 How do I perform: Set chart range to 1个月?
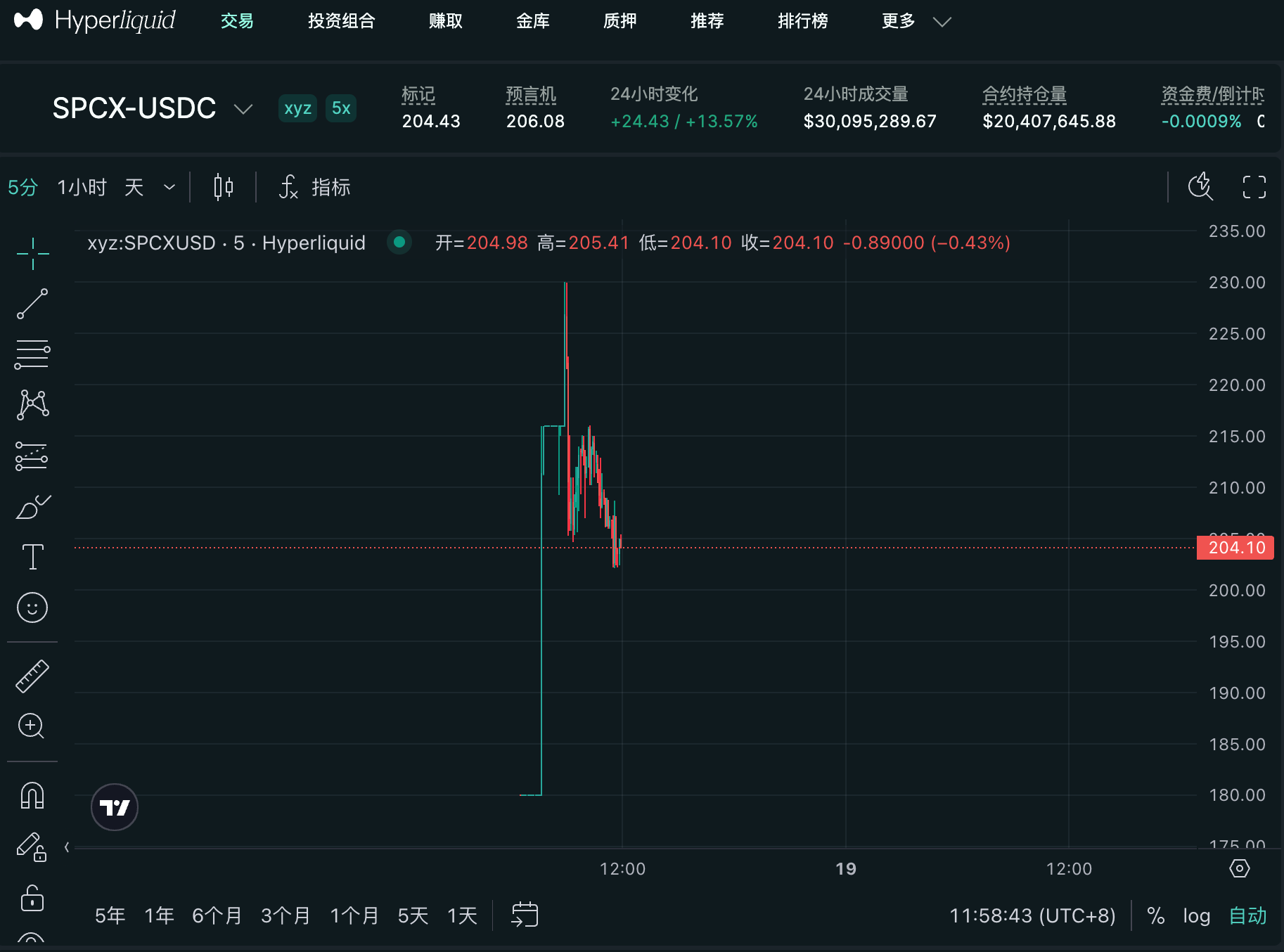[x=354, y=915]
